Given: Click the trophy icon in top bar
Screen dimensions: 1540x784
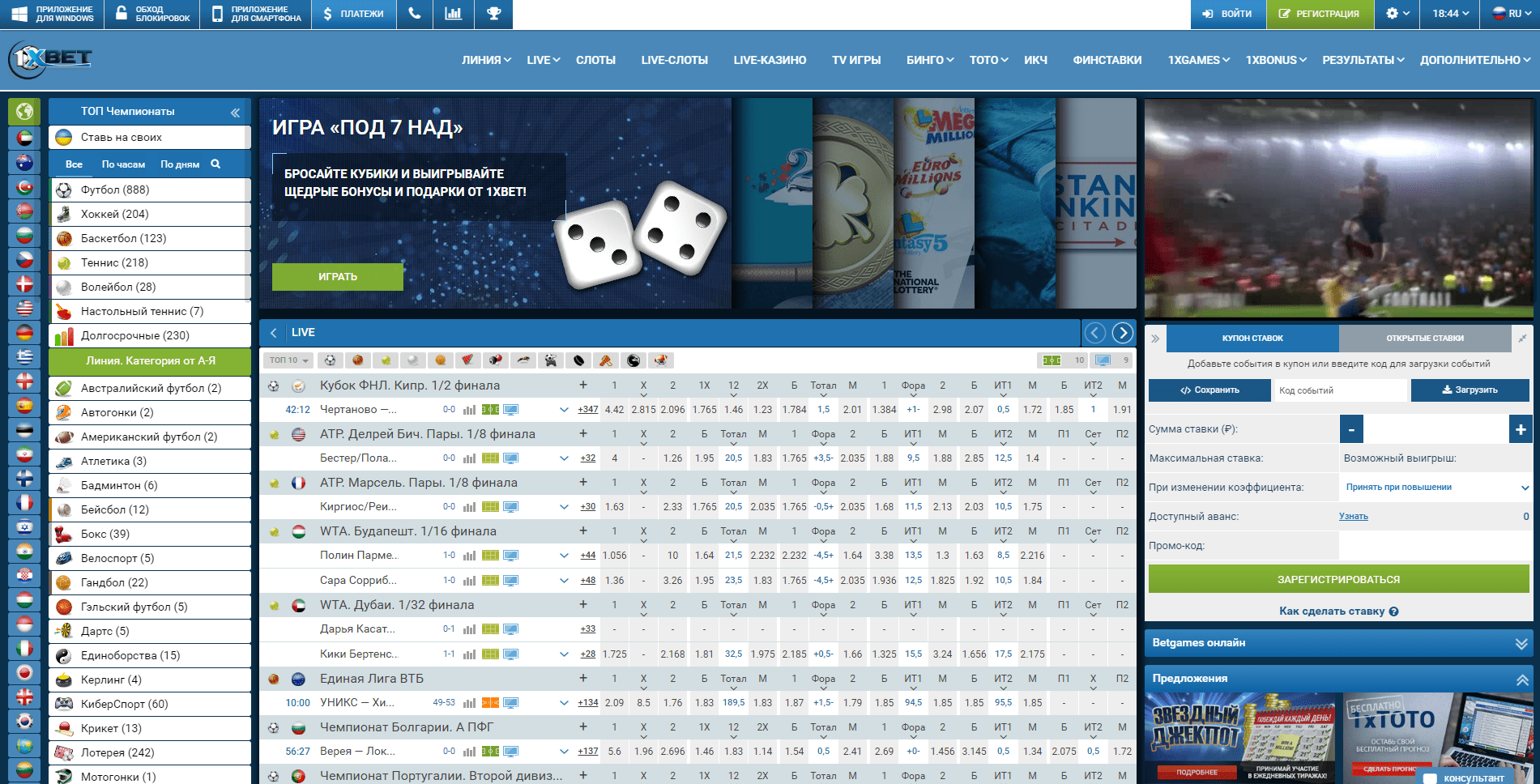Looking at the screenshot, I should (x=493, y=14).
